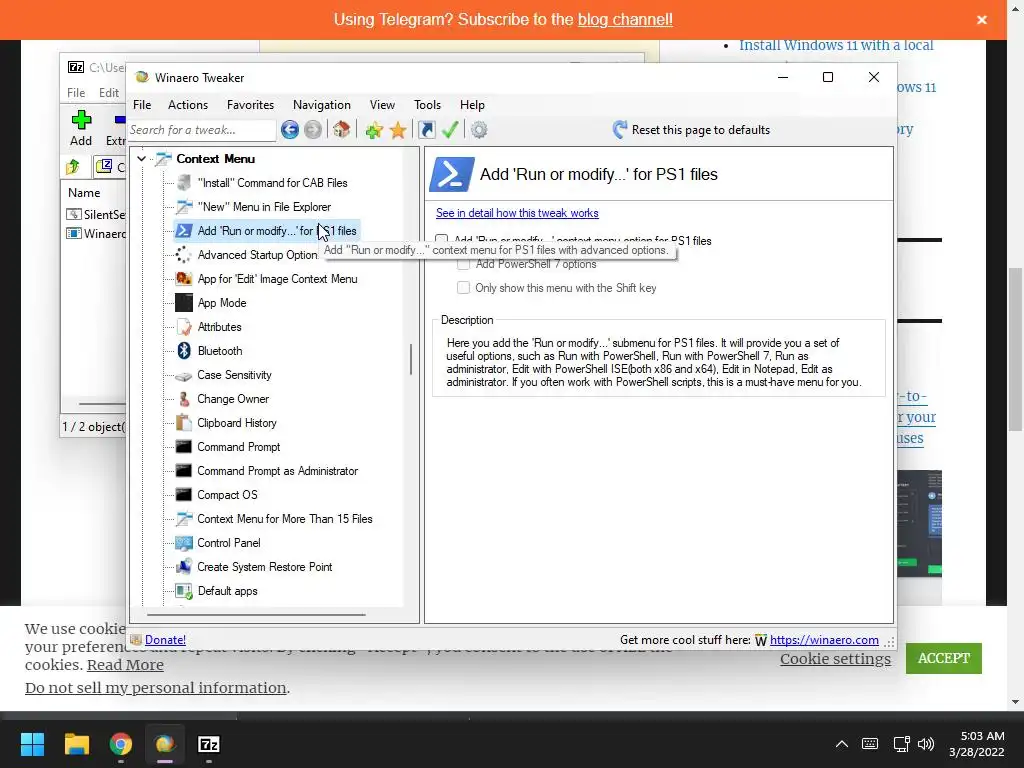Dismiss the orange Telegram banner
Viewport: 1024px width, 768px height.
[x=981, y=20]
